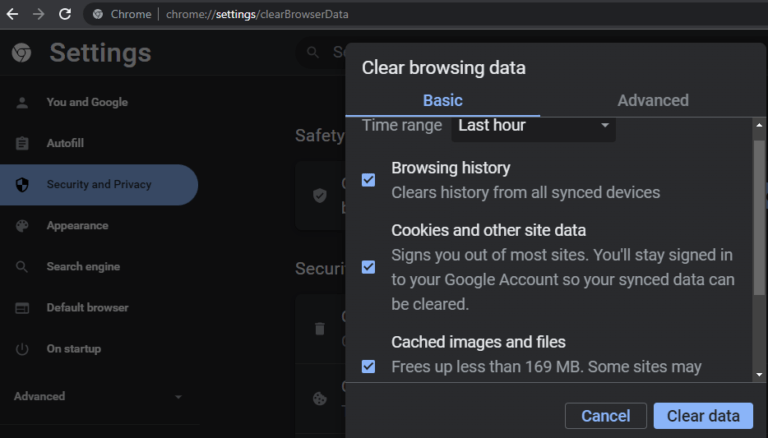The width and height of the screenshot is (768, 438).
Task: Click the Default browser window icon
Action: [22, 308]
